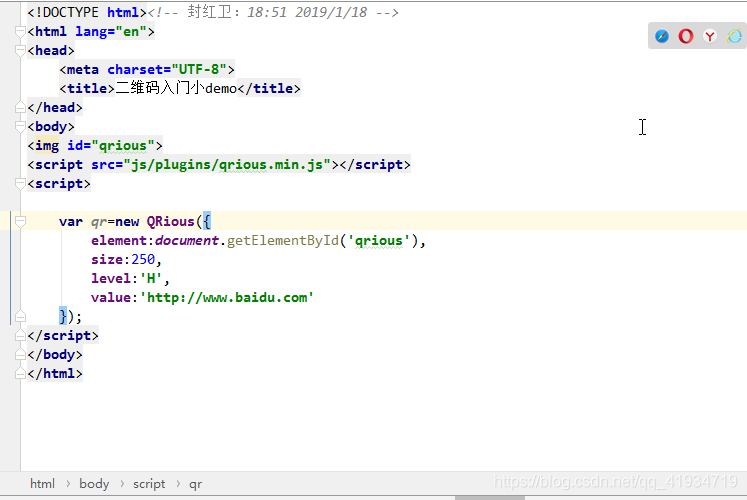
Task: Click the charset value "UTF-8"
Action: [199, 70]
